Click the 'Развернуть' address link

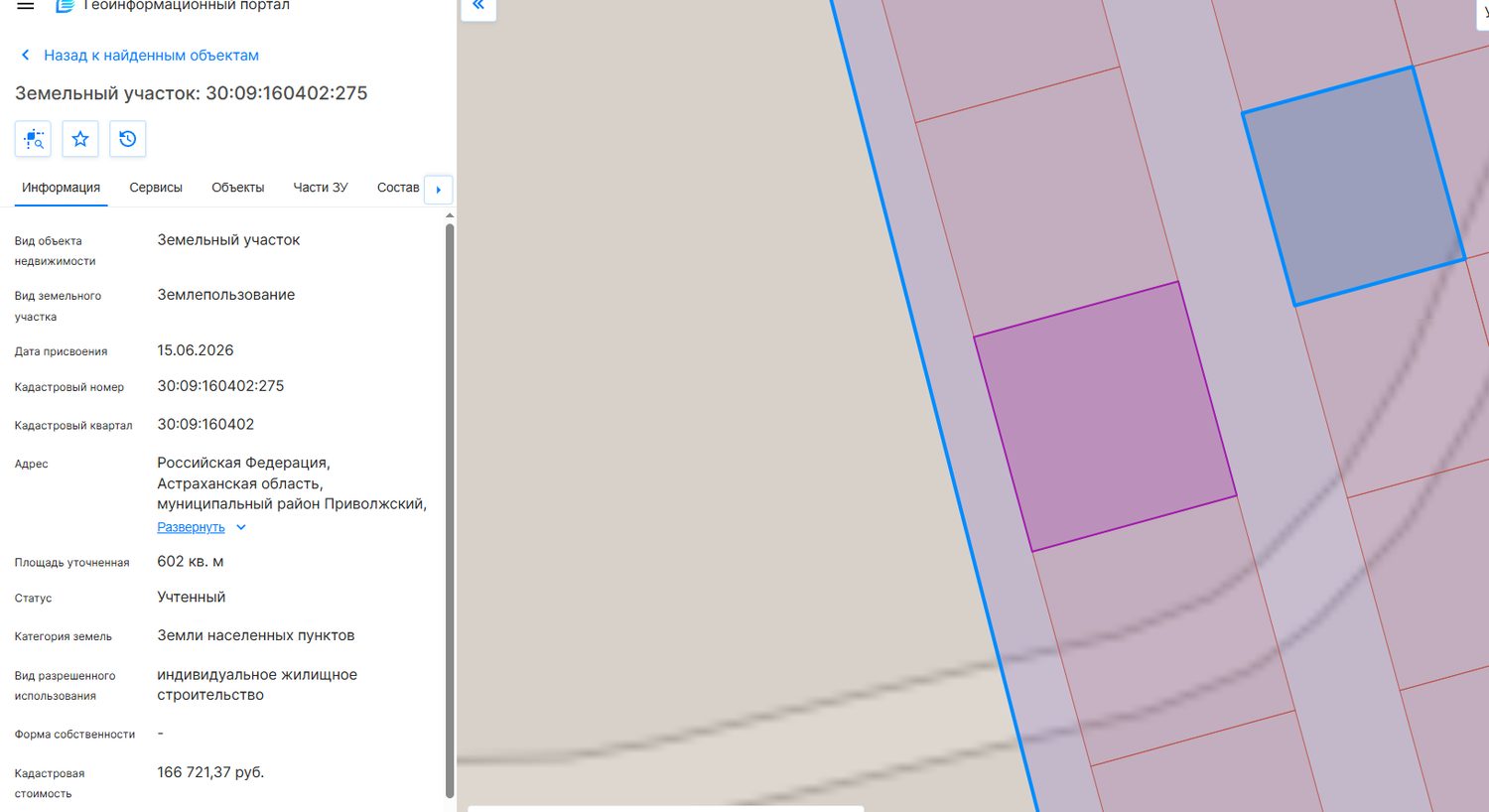191,527
